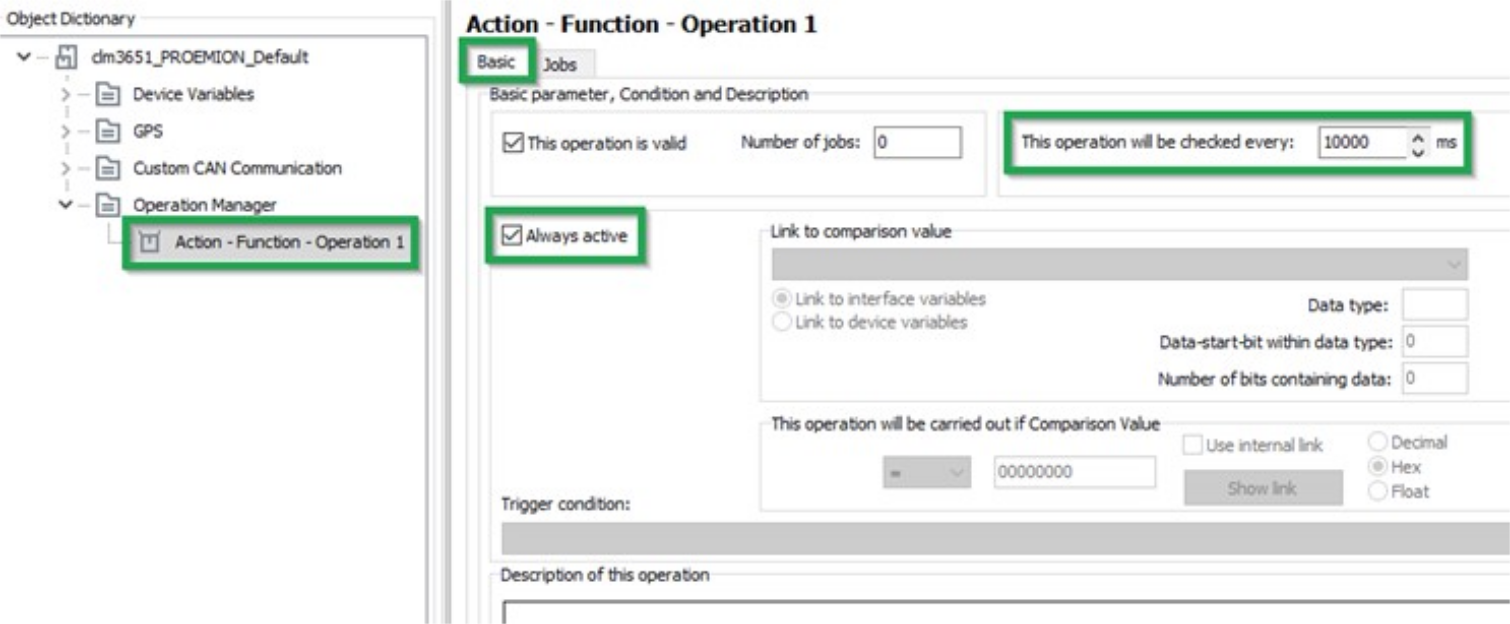Click the dm3651_PROEMION_Default device icon

tap(66, 58)
